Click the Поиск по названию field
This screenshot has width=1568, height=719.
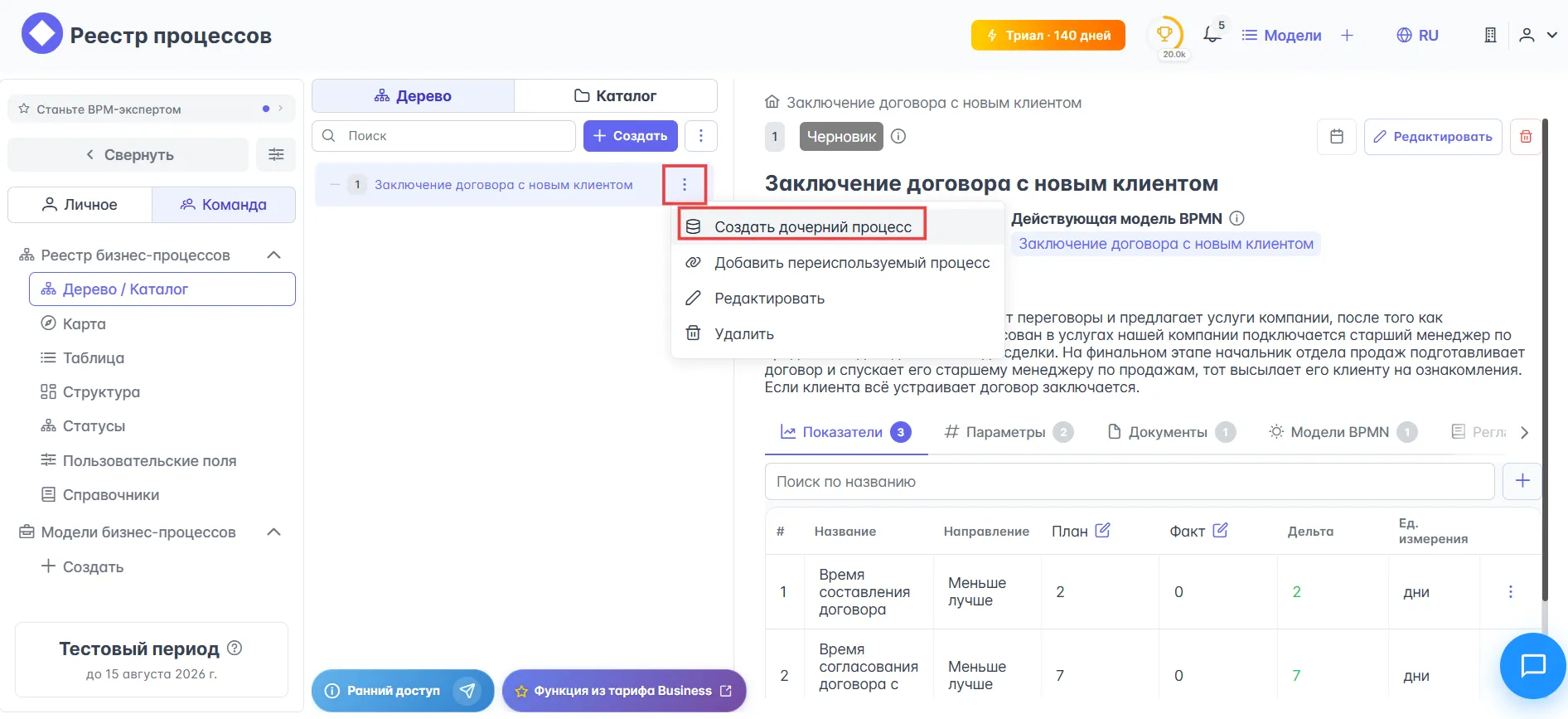[1129, 482]
